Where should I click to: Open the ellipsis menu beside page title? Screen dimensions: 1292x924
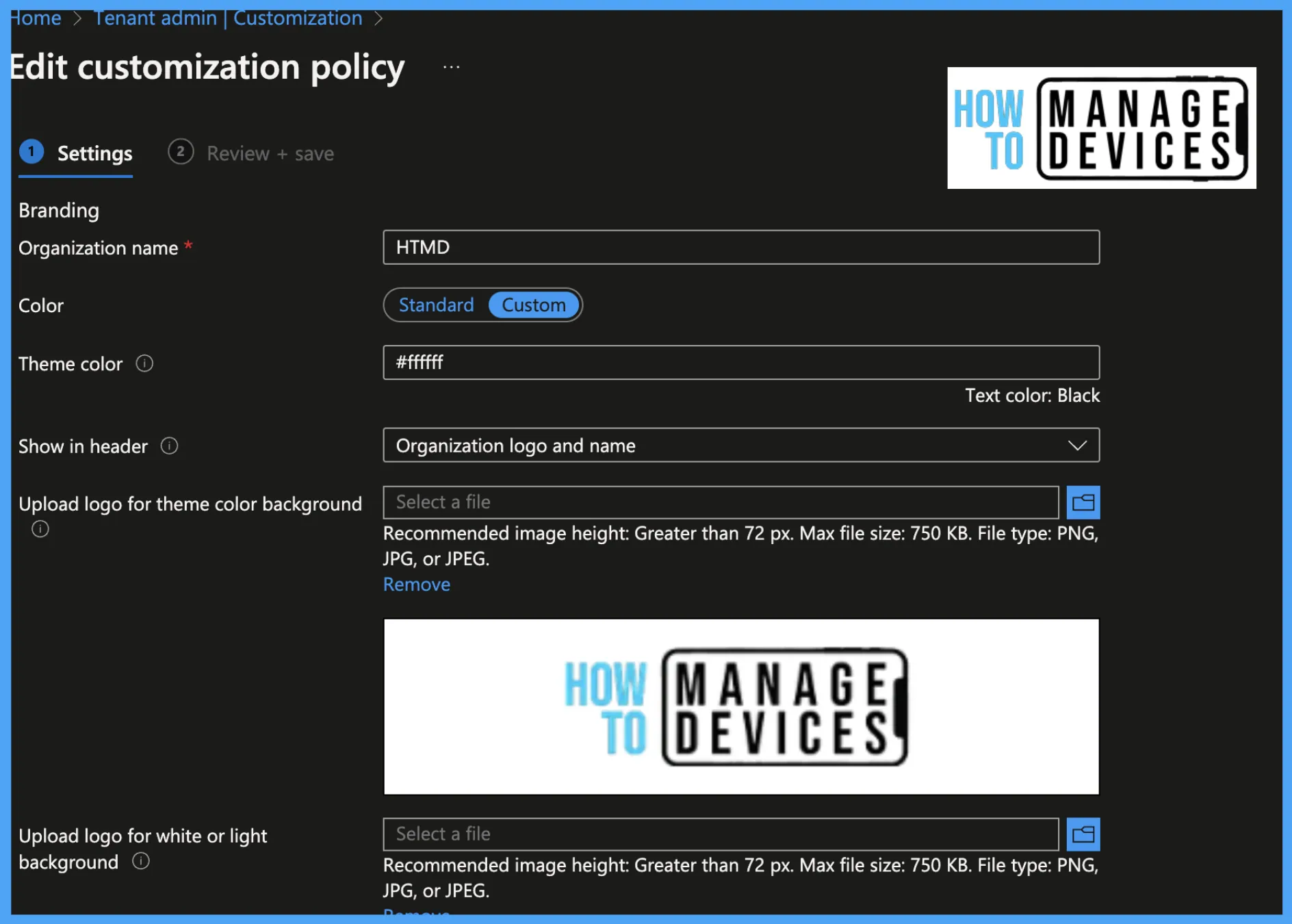[x=451, y=67]
